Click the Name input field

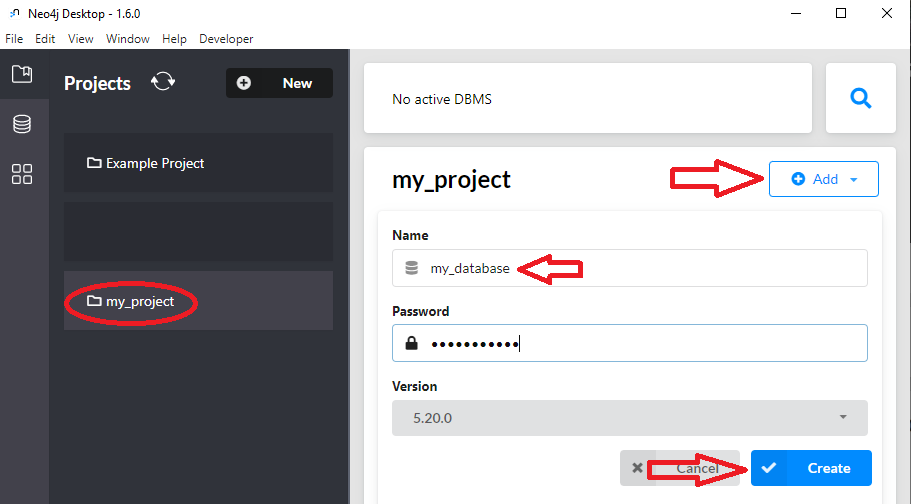click(630, 268)
